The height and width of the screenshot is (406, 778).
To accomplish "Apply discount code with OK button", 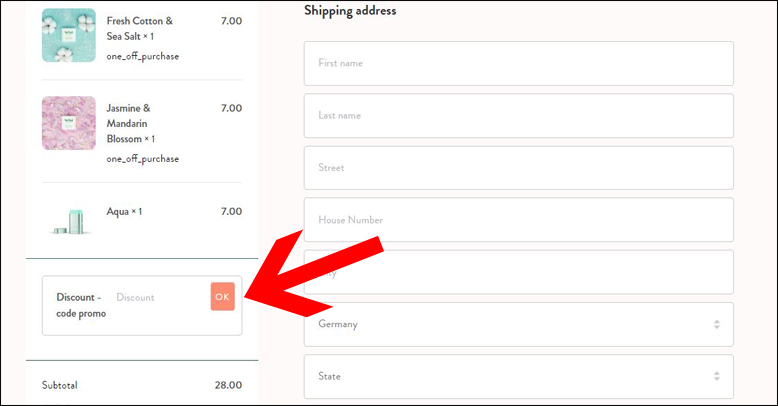I will (222, 296).
